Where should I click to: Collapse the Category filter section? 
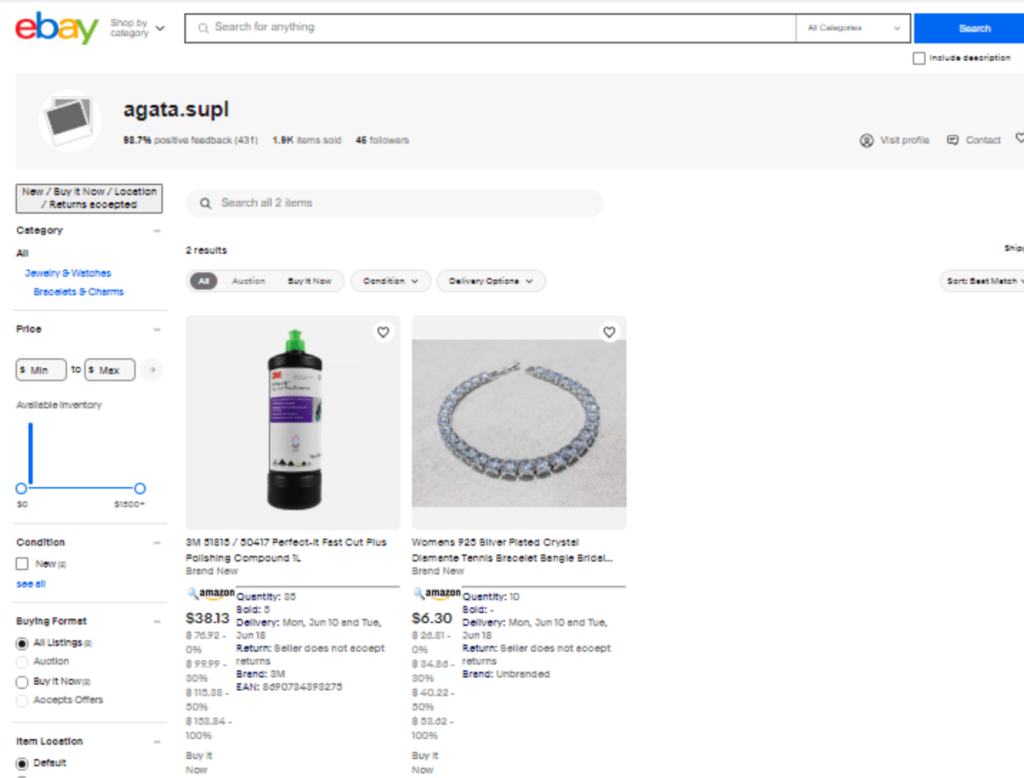pyautogui.click(x=157, y=231)
